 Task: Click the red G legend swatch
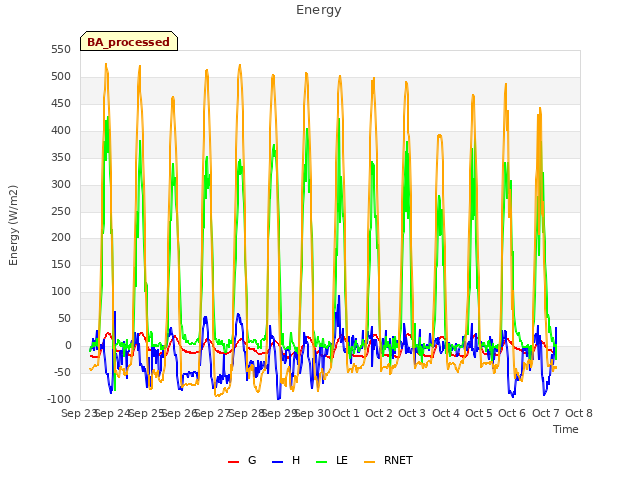coord(233,462)
